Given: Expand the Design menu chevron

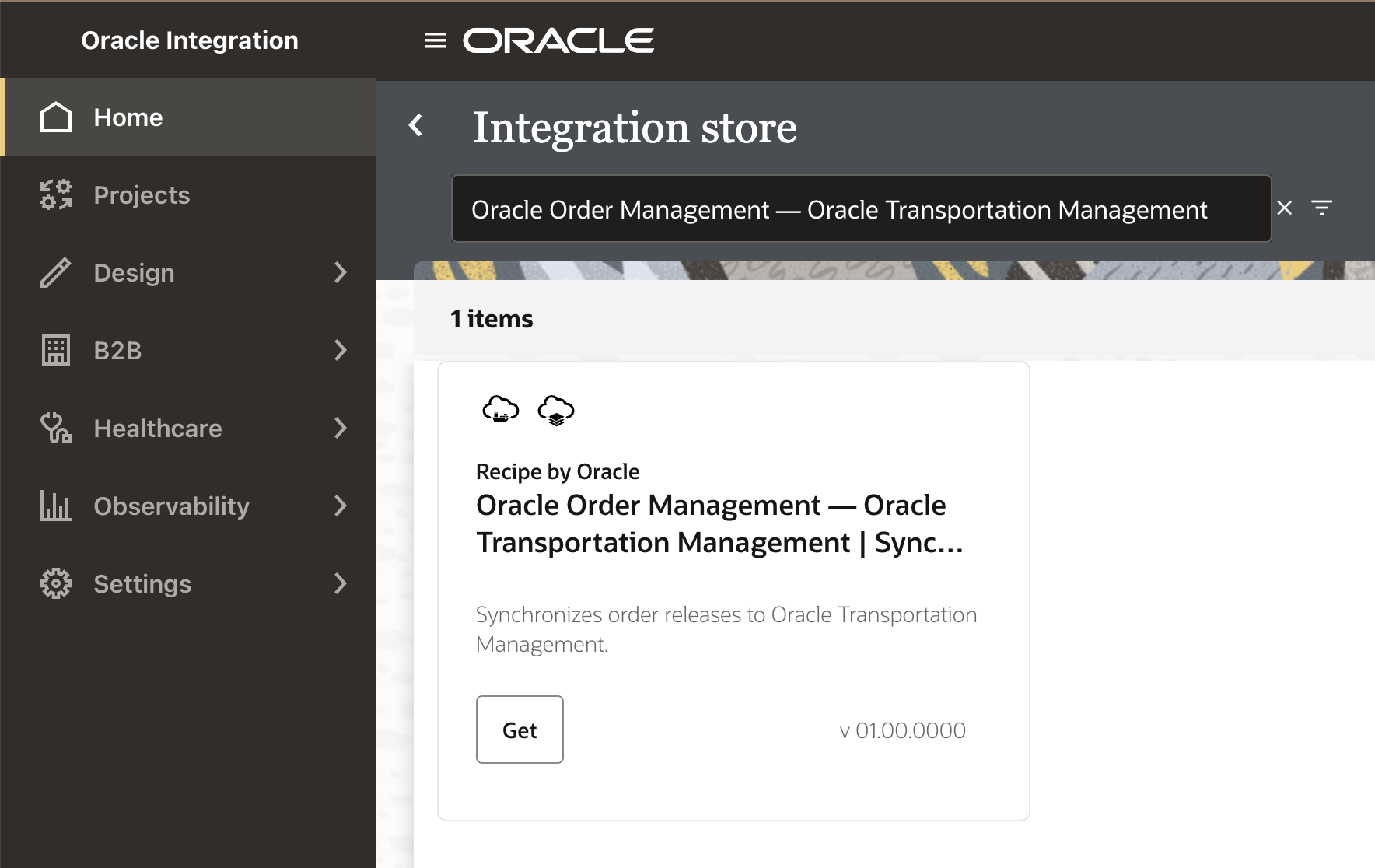Looking at the screenshot, I should (x=341, y=272).
